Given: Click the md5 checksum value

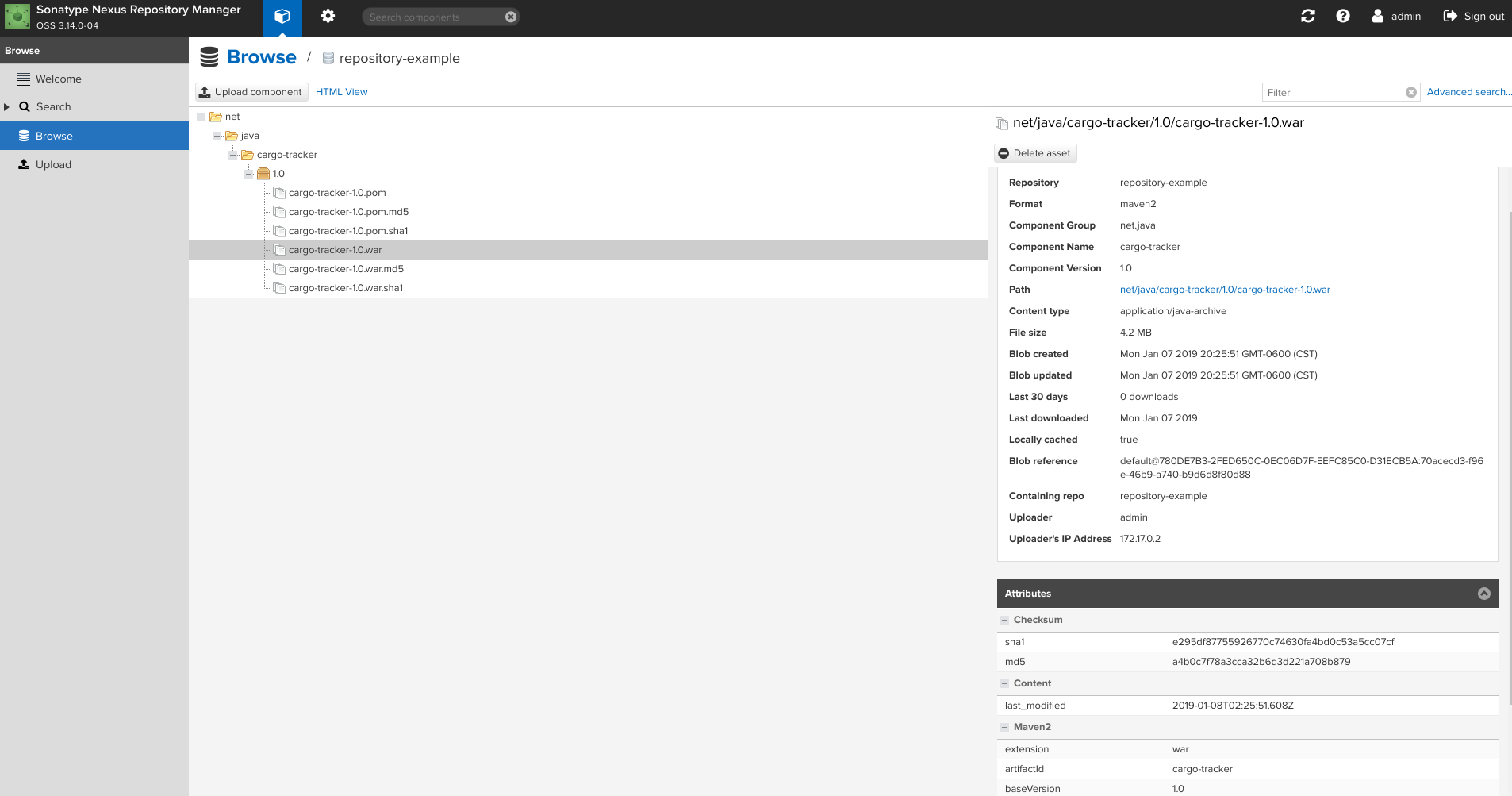Looking at the screenshot, I should pyautogui.click(x=1261, y=662).
